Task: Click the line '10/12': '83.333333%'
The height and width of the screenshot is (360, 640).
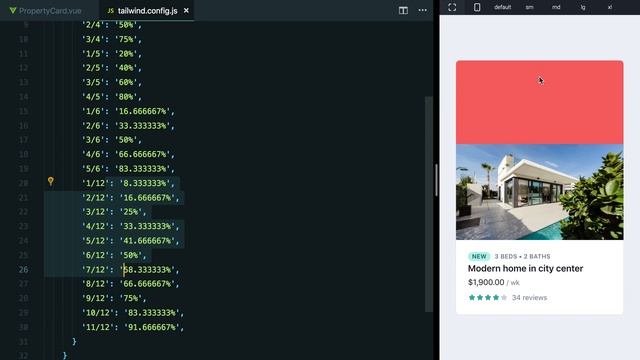Action: tap(133, 313)
